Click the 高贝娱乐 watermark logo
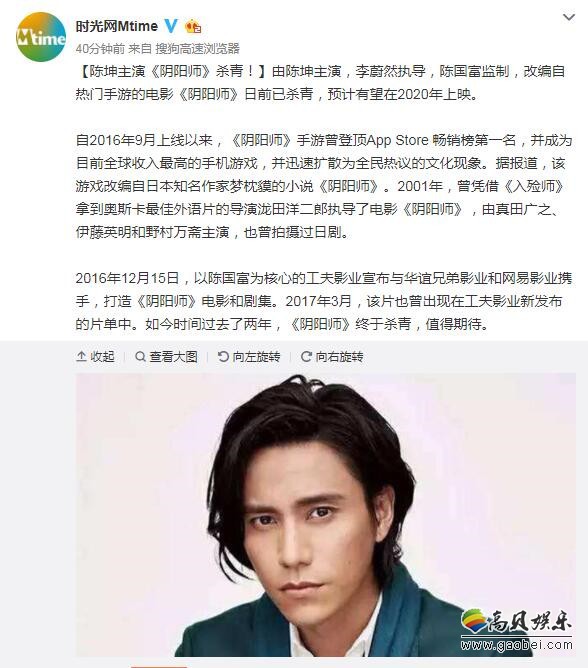This screenshot has height=668, width=588. tap(516, 622)
